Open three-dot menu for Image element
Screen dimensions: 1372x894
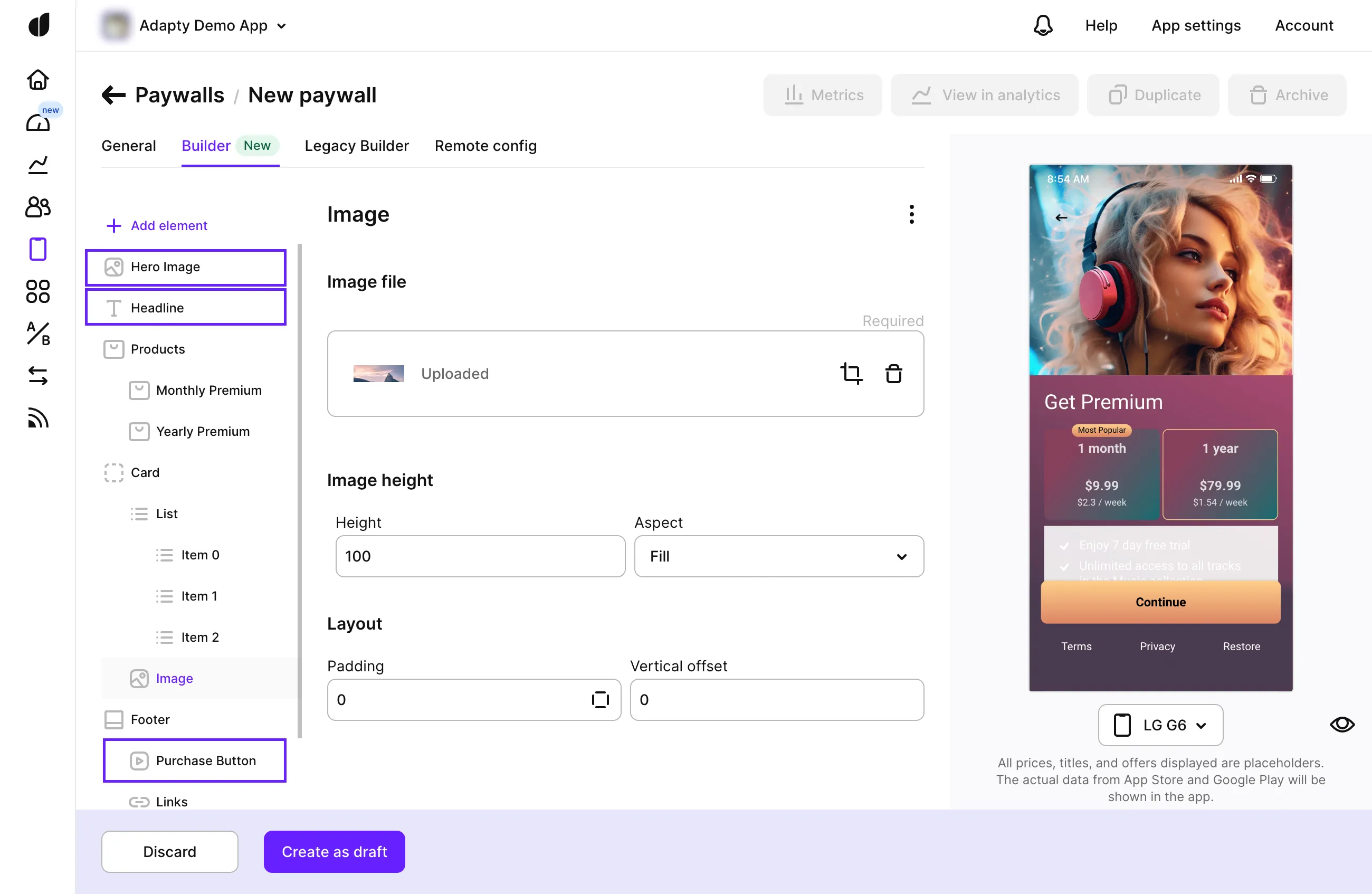coord(911,214)
